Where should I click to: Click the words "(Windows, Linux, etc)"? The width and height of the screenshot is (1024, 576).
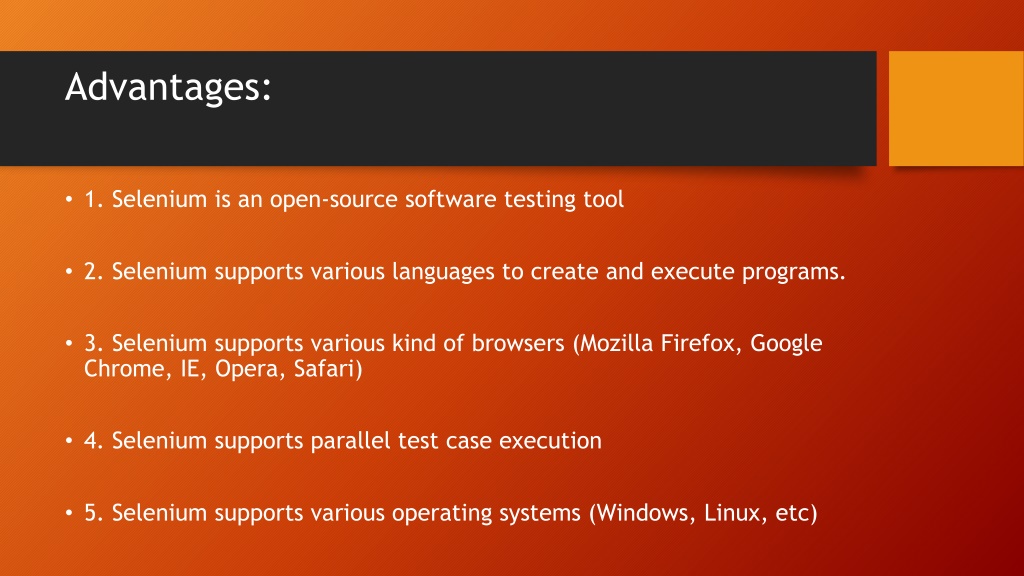coord(703,513)
